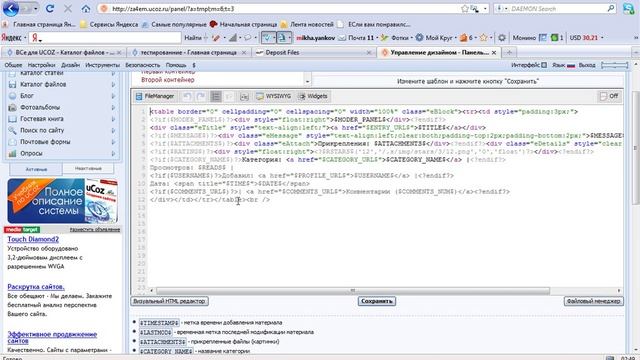Undo the last edit in the code editor
Screen dimensions: 640x360
(x=187, y=96)
